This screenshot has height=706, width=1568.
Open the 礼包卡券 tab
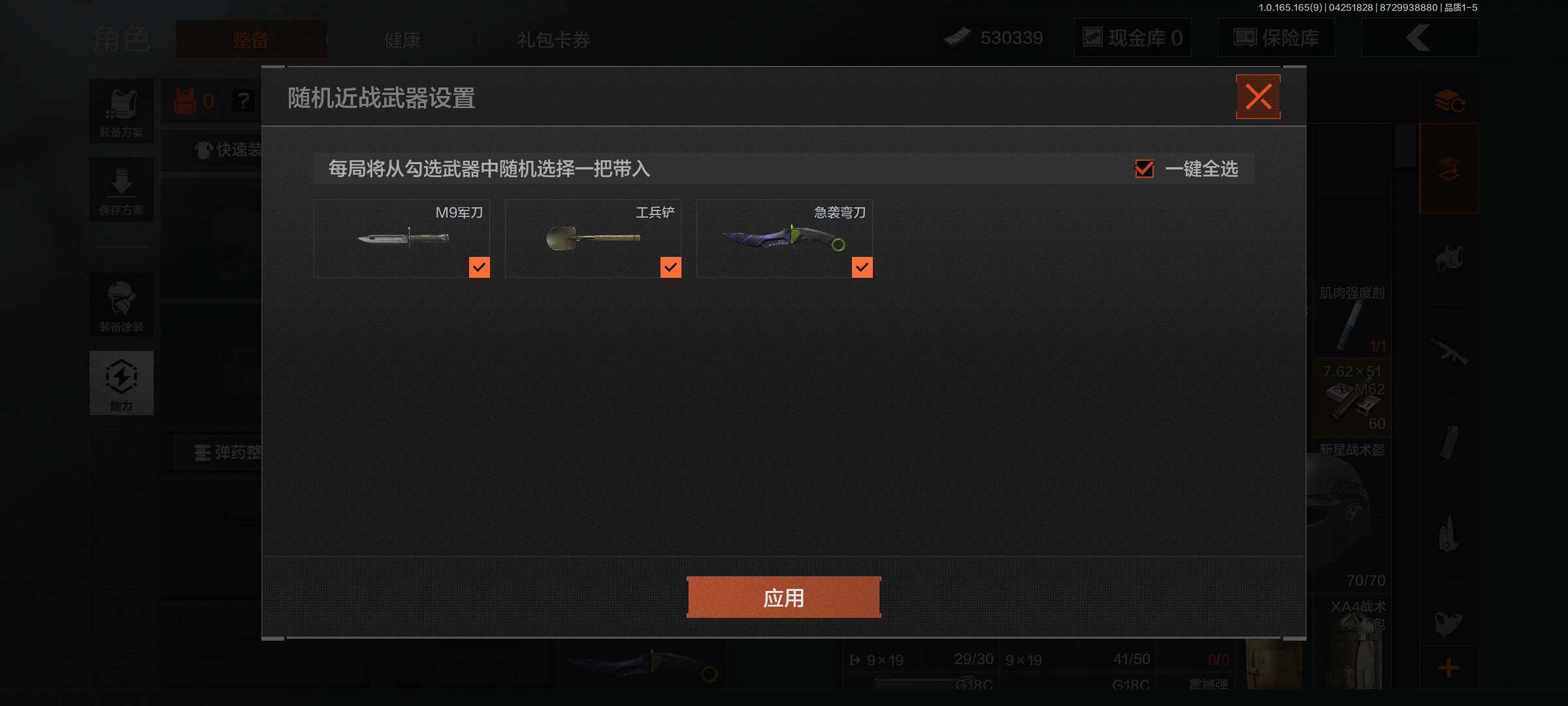coord(554,40)
